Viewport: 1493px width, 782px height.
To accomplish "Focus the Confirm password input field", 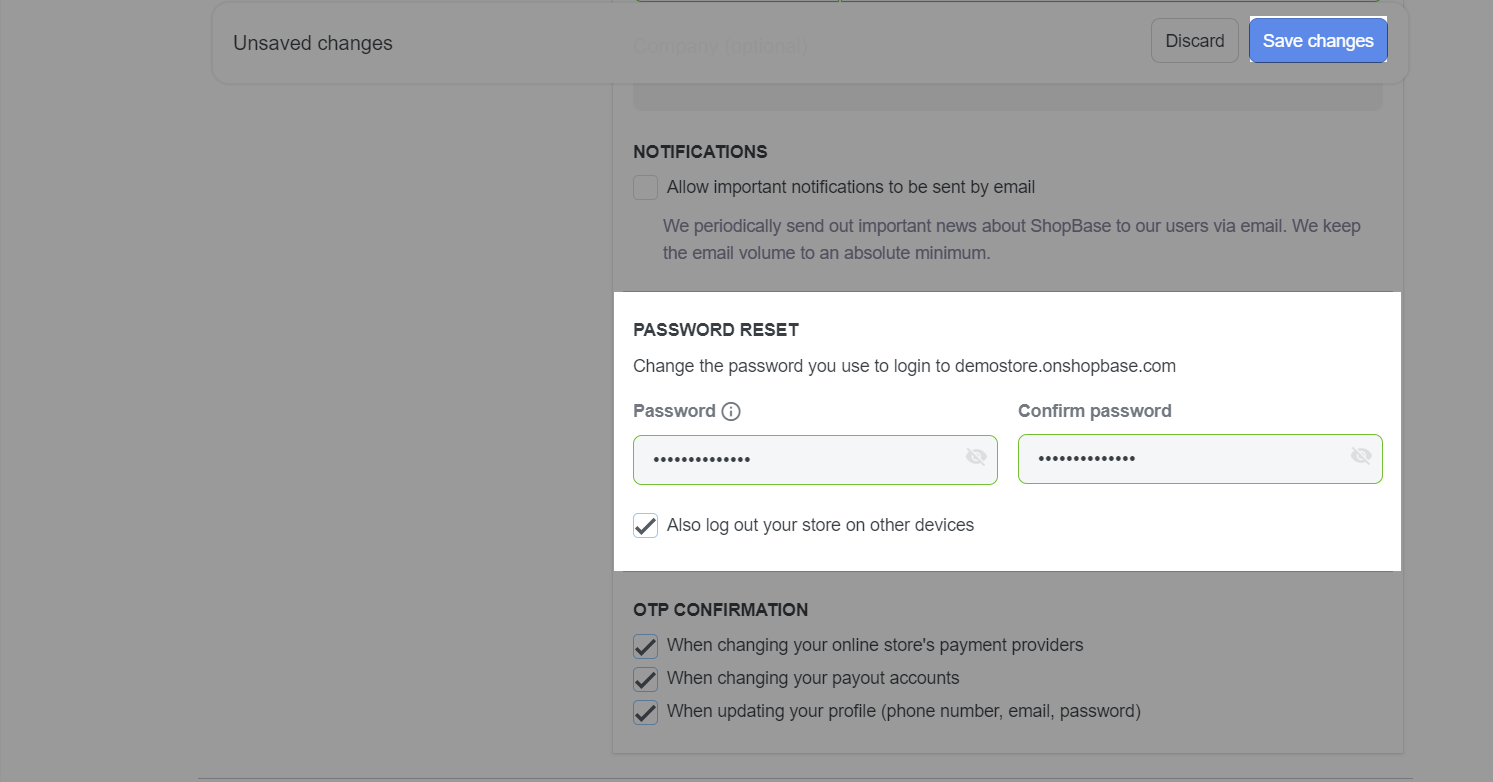I will (x=1200, y=459).
